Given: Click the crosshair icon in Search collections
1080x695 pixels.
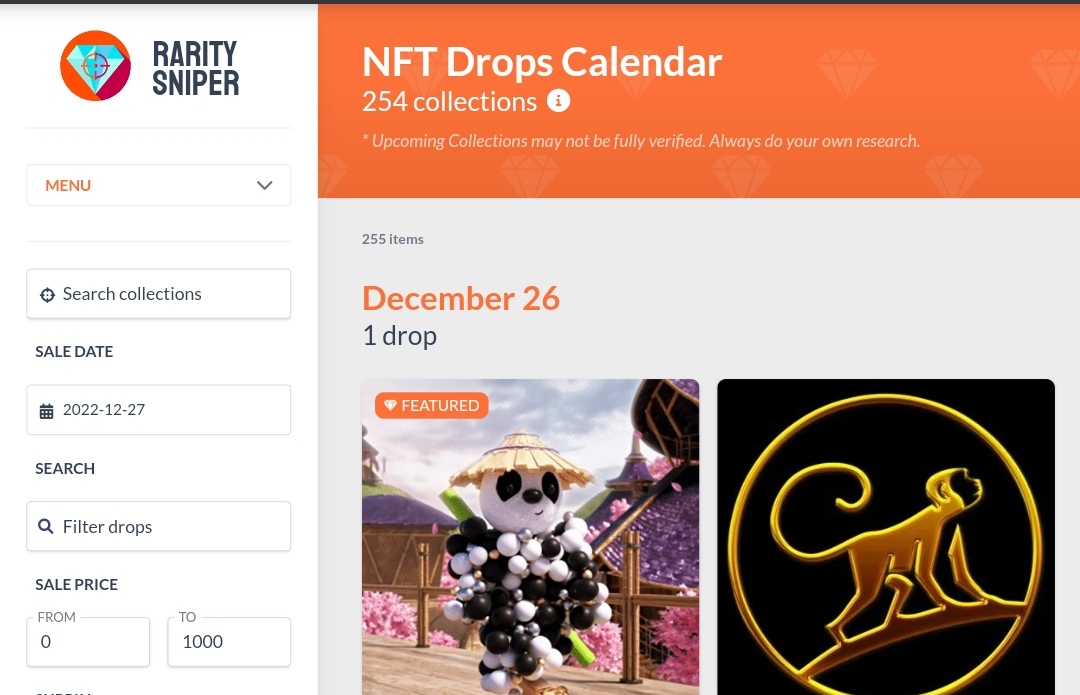Looking at the screenshot, I should pyautogui.click(x=47, y=294).
